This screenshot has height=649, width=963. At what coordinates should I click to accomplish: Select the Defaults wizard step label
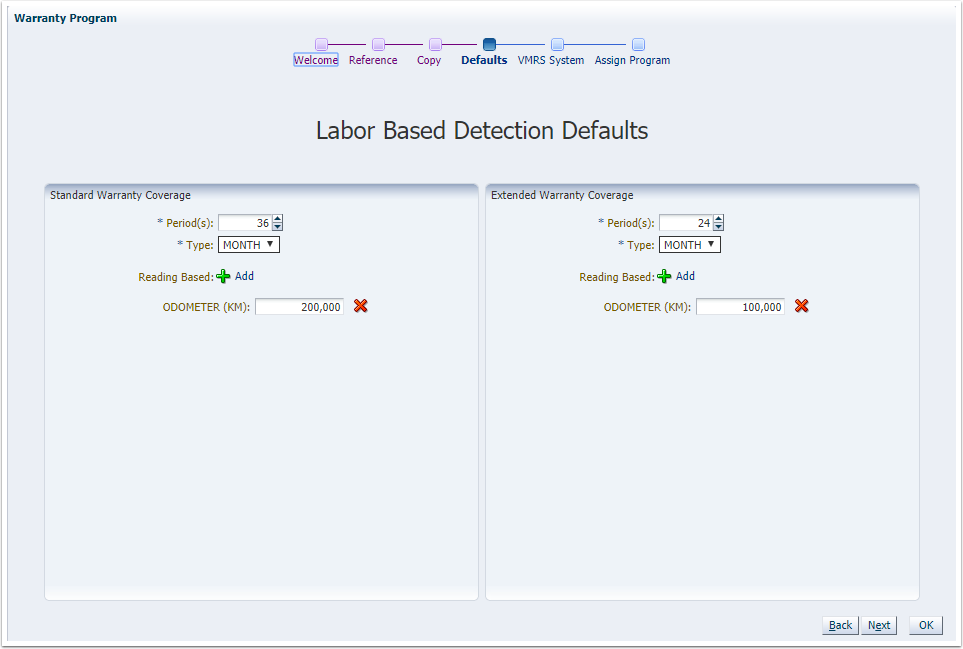[484, 60]
